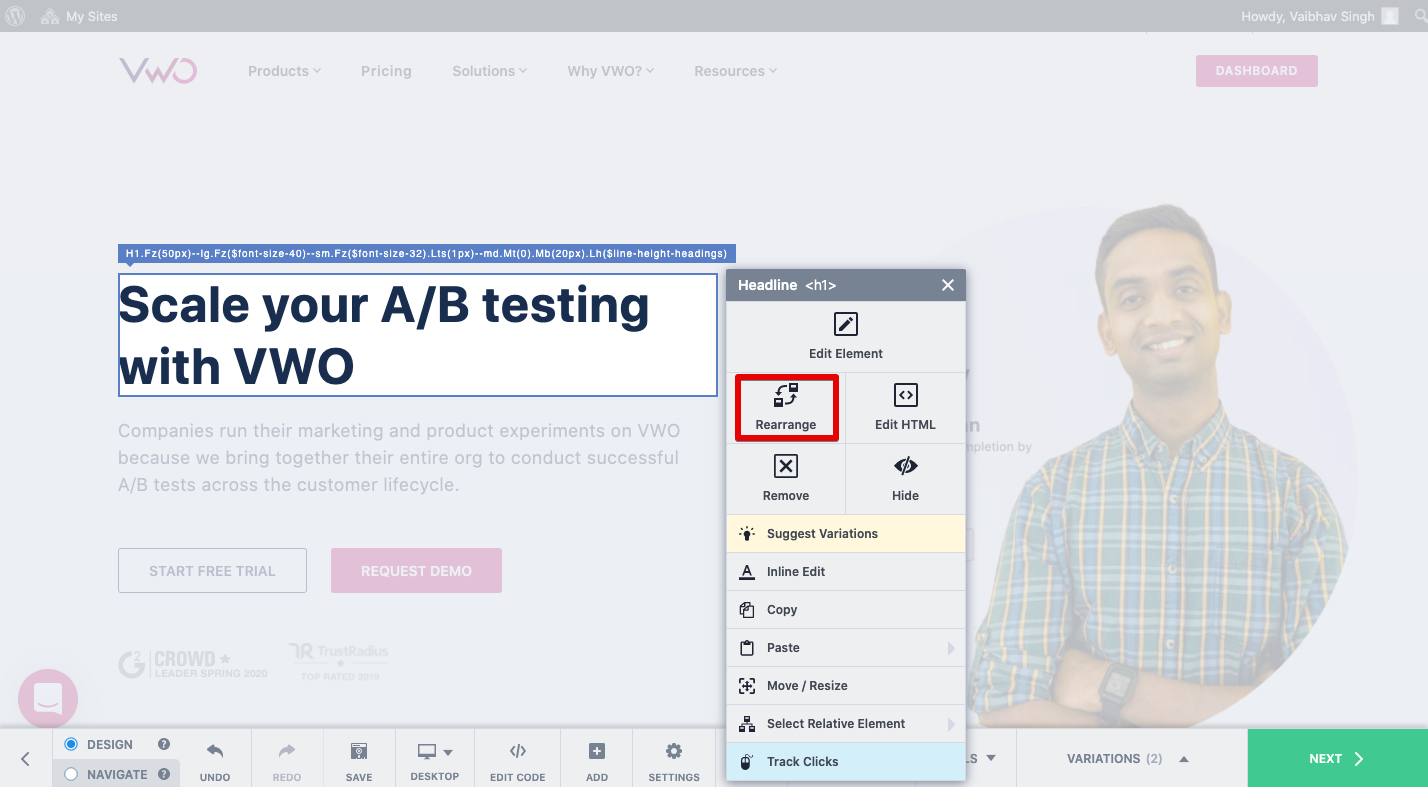The width and height of the screenshot is (1428, 787).
Task: Select Copy in the context menu
Action: (x=845, y=610)
